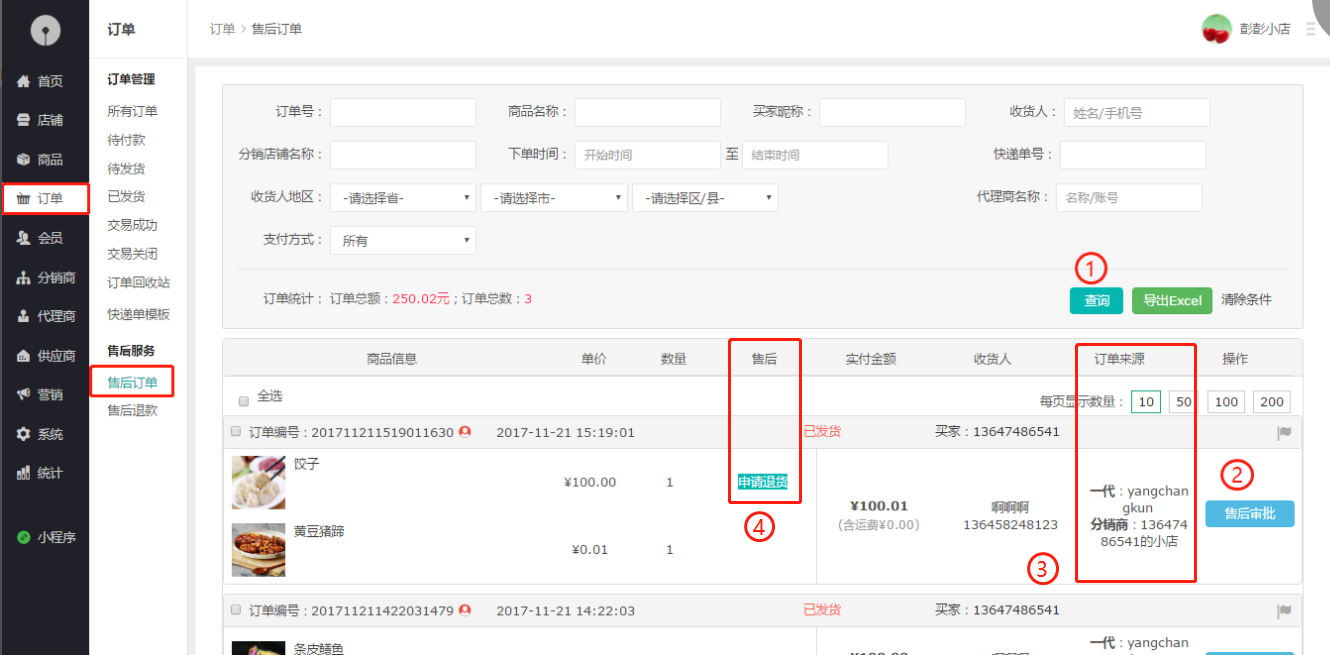Open the member icon (会员) section

coord(23,238)
